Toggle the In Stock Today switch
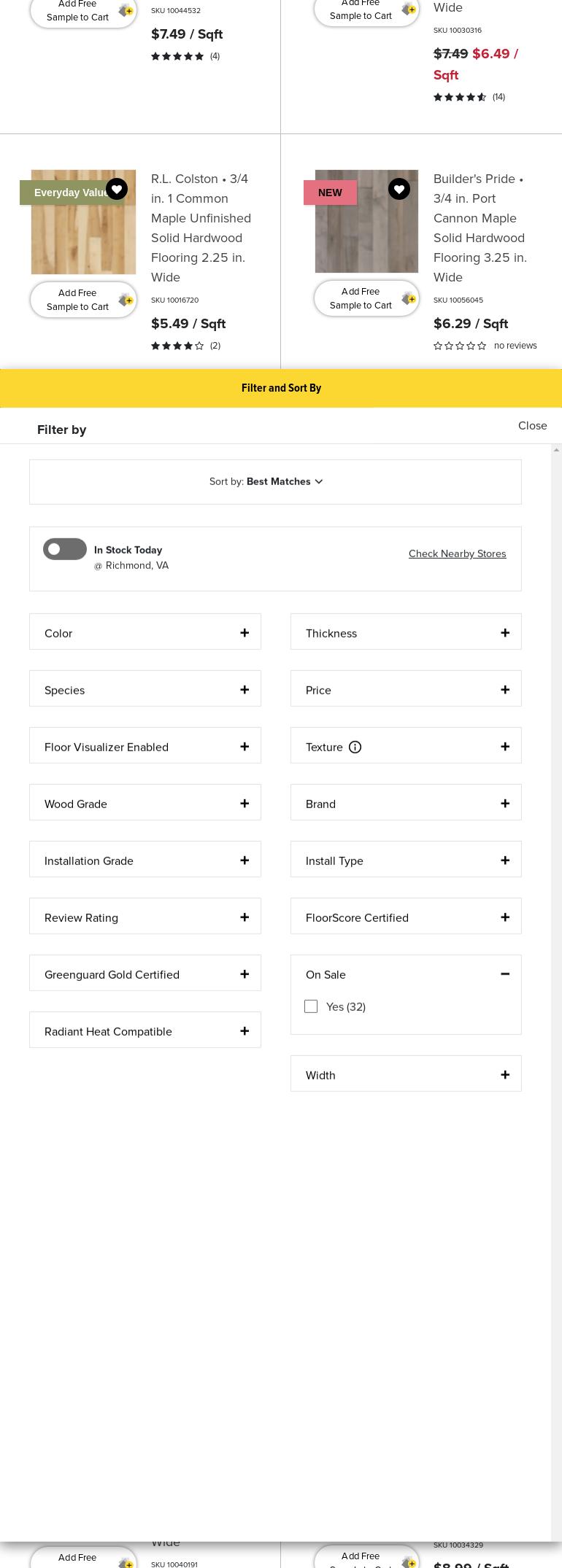Viewport: 562px width, 1568px height. coord(65,549)
